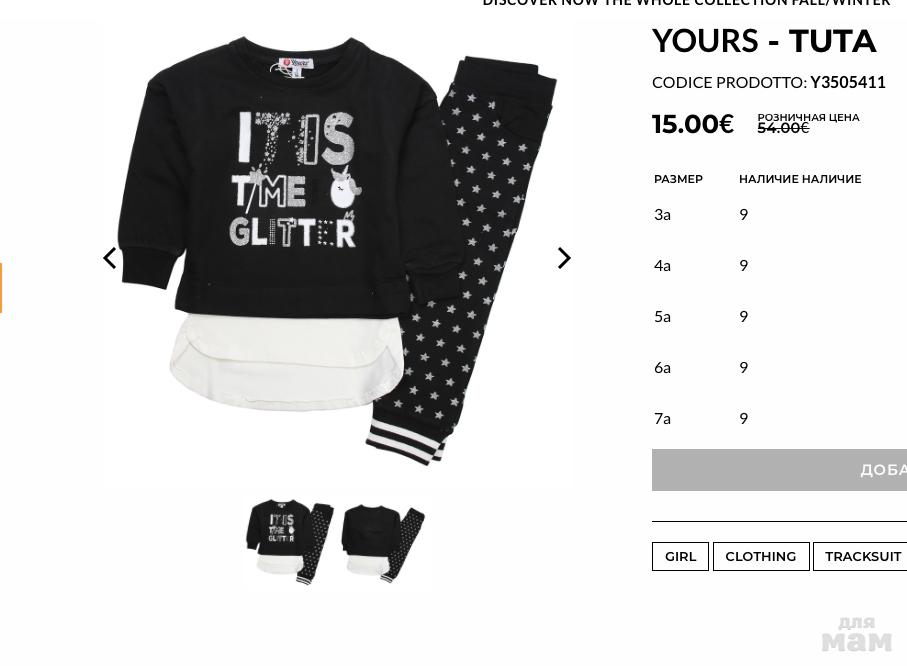This screenshot has height=666, width=907.
Task: Choose size 7a row
Action: 779,418
